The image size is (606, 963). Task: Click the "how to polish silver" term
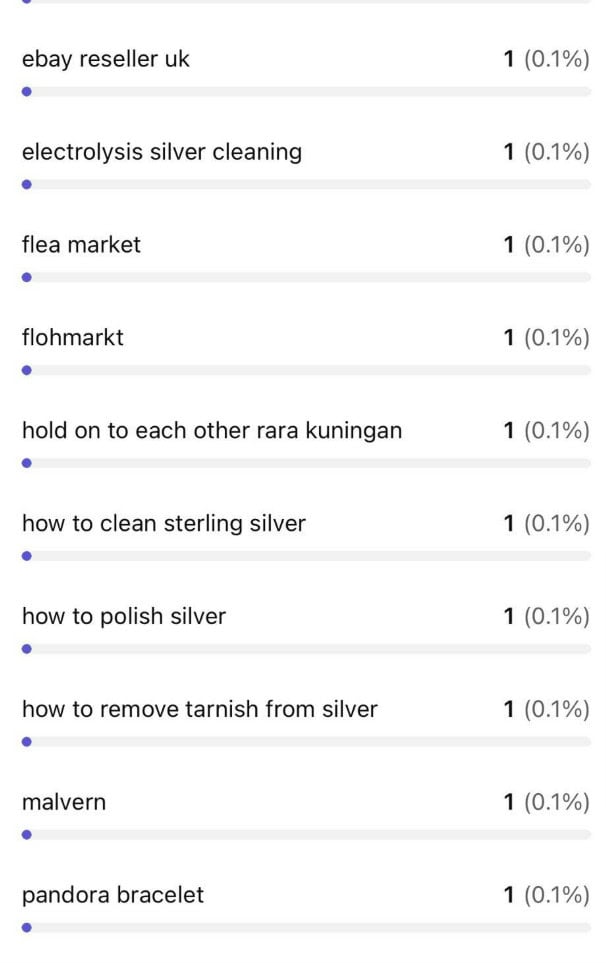[x=124, y=616]
